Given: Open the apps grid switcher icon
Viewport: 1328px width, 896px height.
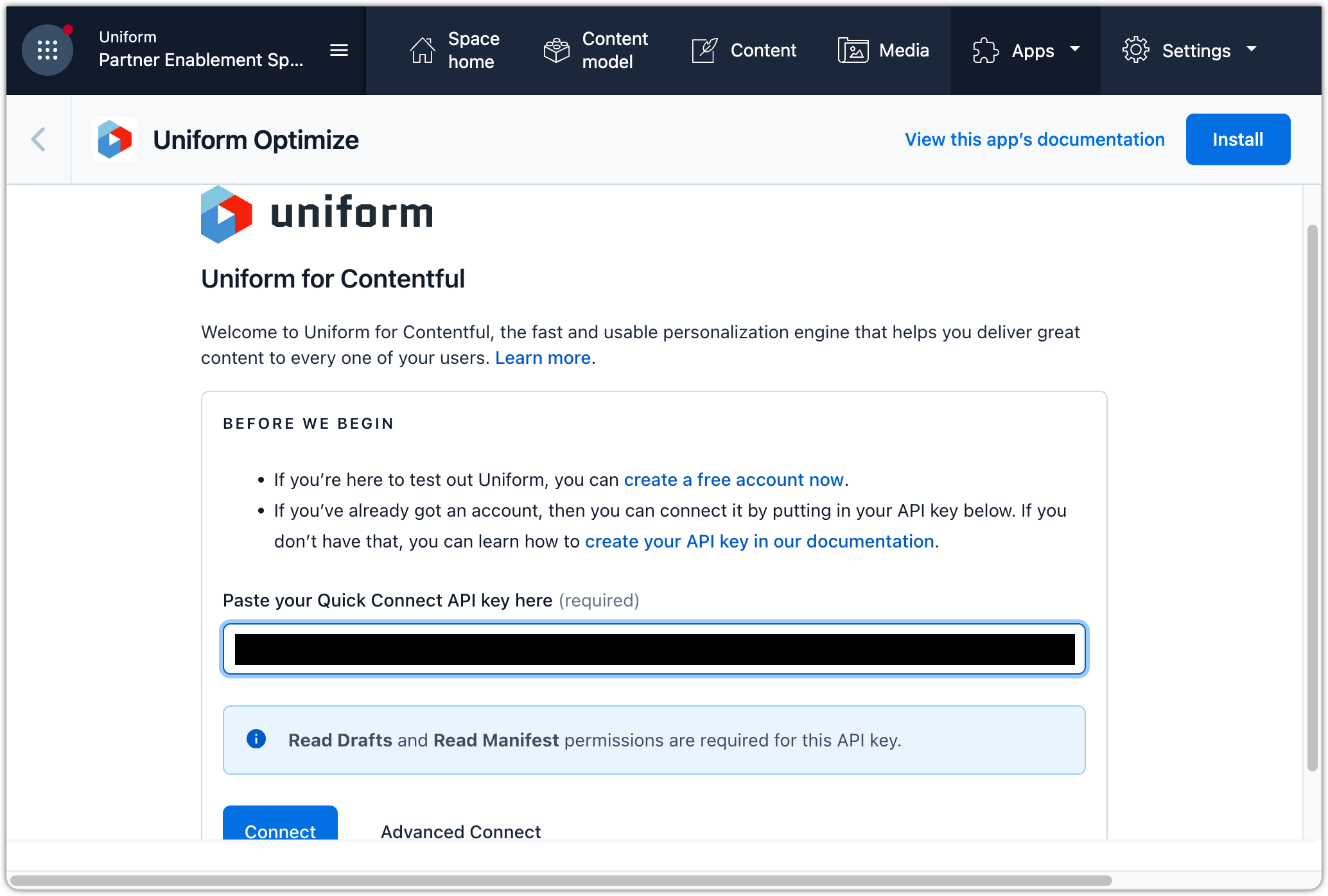Looking at the screenshot, I should point(48,50).
